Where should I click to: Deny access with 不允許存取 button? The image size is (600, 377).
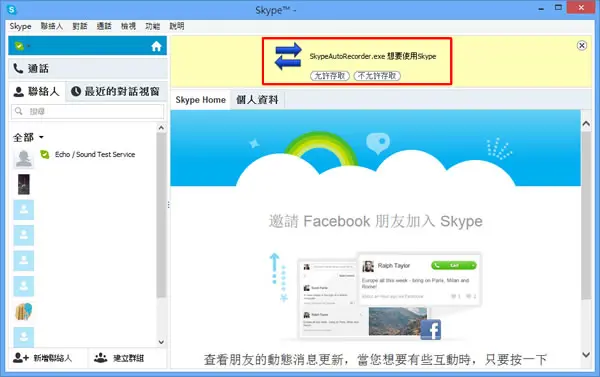[x=377, y=76]
